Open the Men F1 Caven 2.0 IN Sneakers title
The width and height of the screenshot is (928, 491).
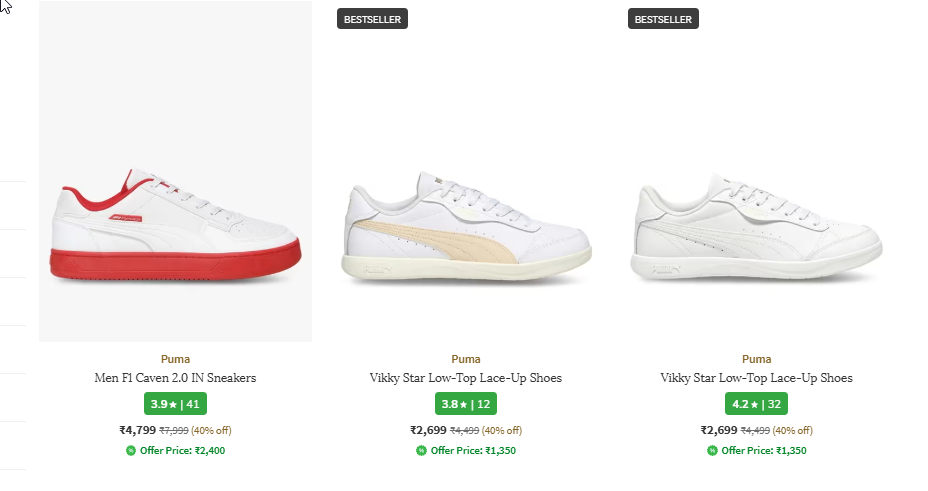pos(175,378)
